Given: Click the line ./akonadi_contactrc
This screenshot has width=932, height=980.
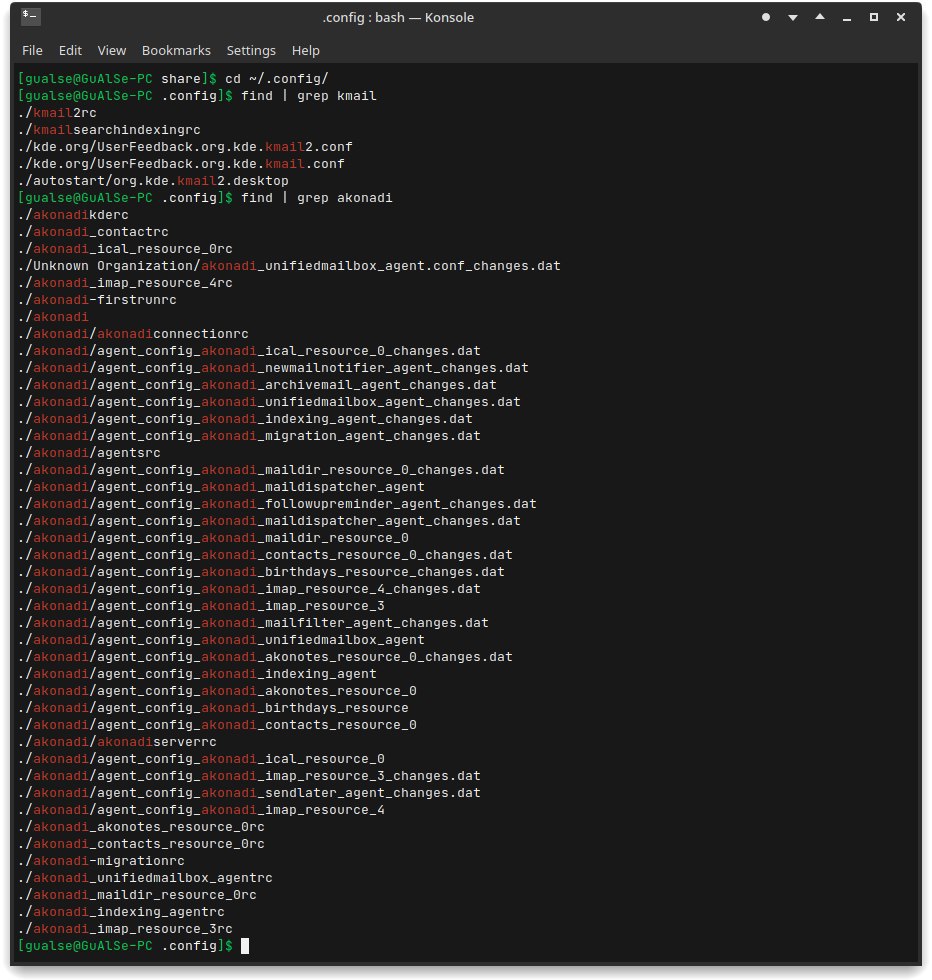Looking at the screenshot, I should tap(93, 232).
